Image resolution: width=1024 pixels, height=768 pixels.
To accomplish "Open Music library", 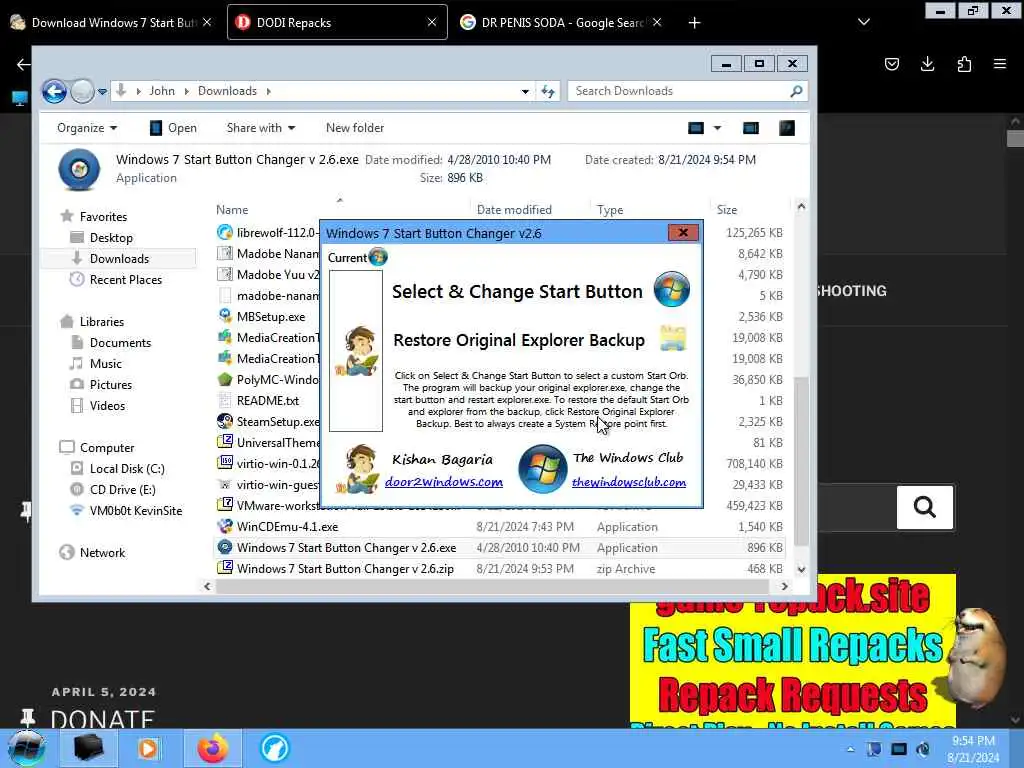I will point(105,363).
